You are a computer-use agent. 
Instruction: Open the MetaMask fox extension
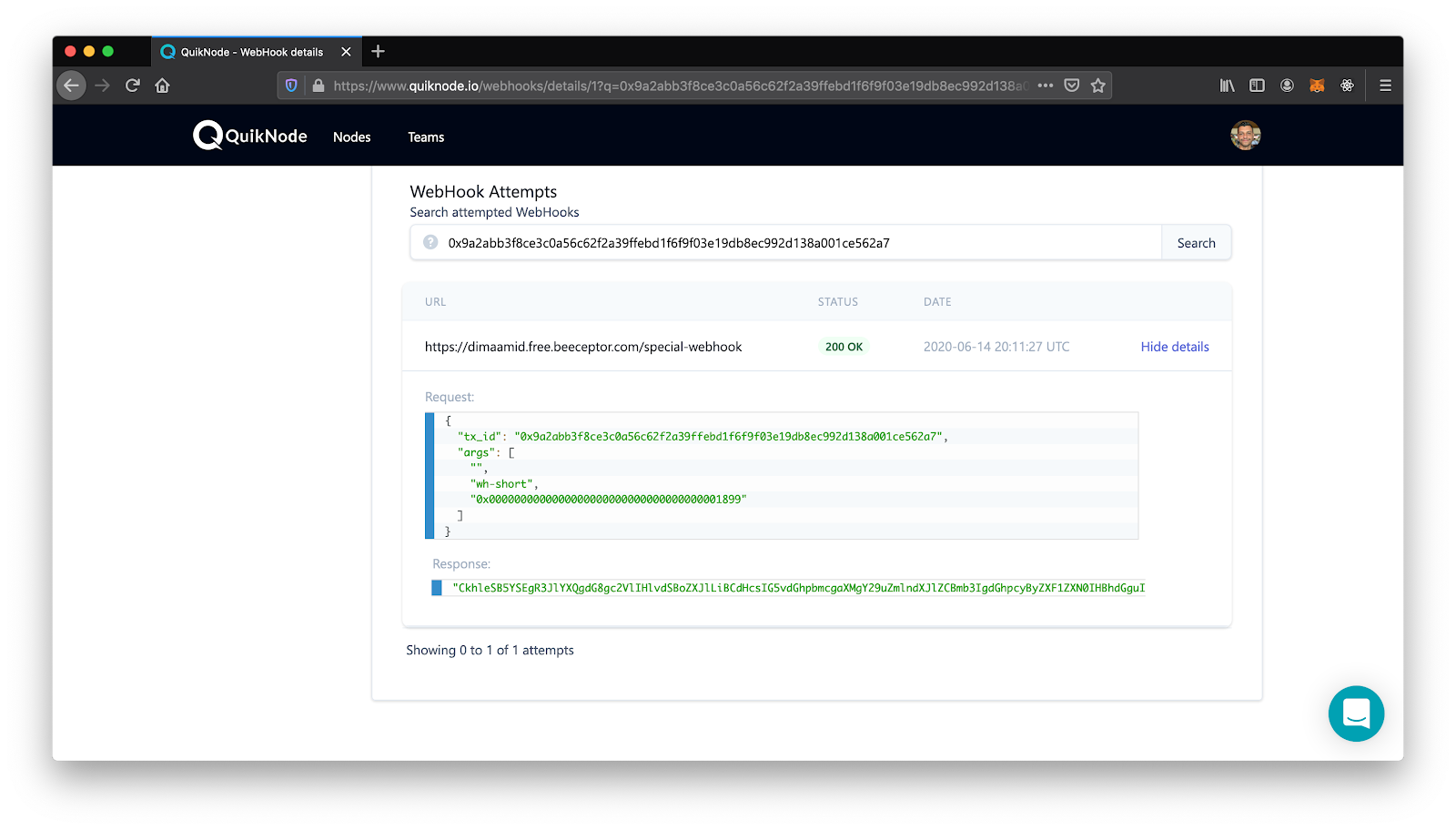click(x=1317, y=86)
